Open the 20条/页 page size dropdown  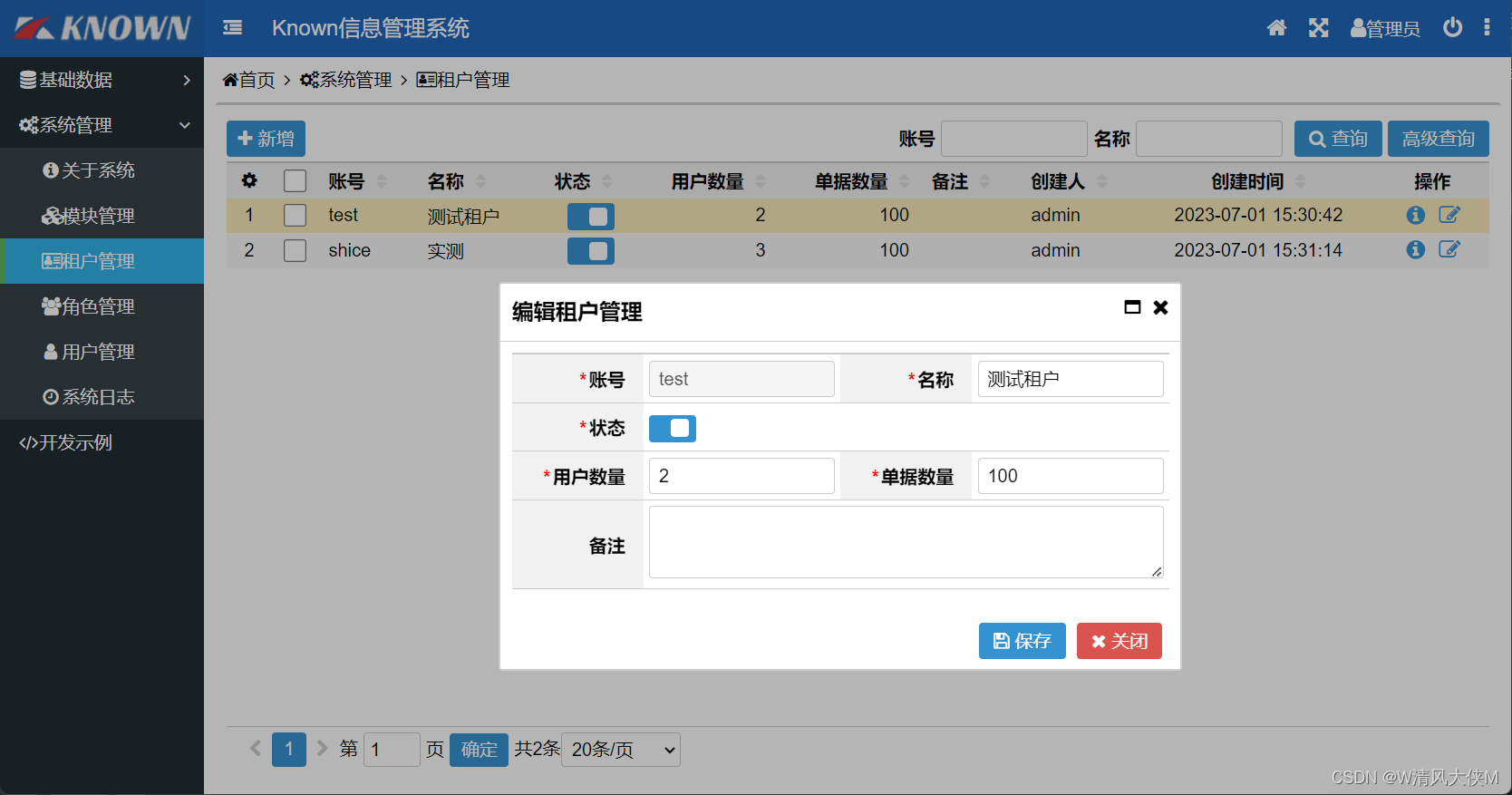pyautogui.click(x=621, y=750)
